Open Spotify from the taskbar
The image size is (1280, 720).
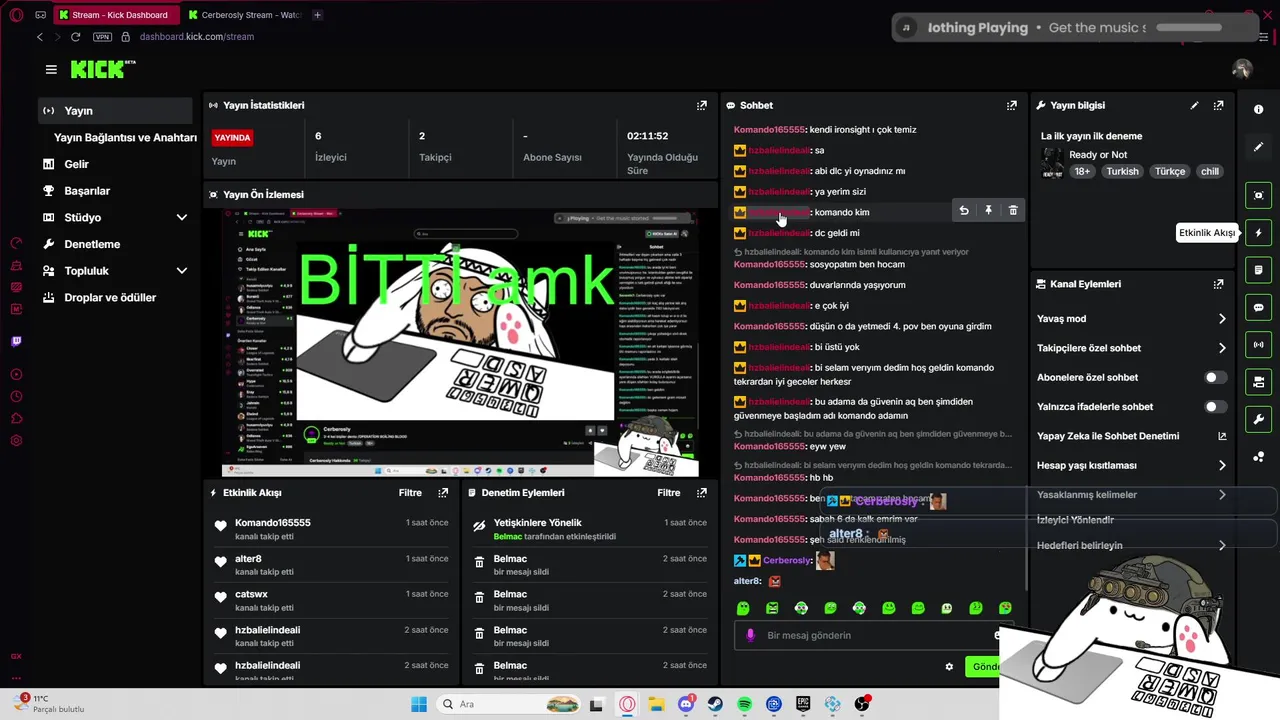744,704
